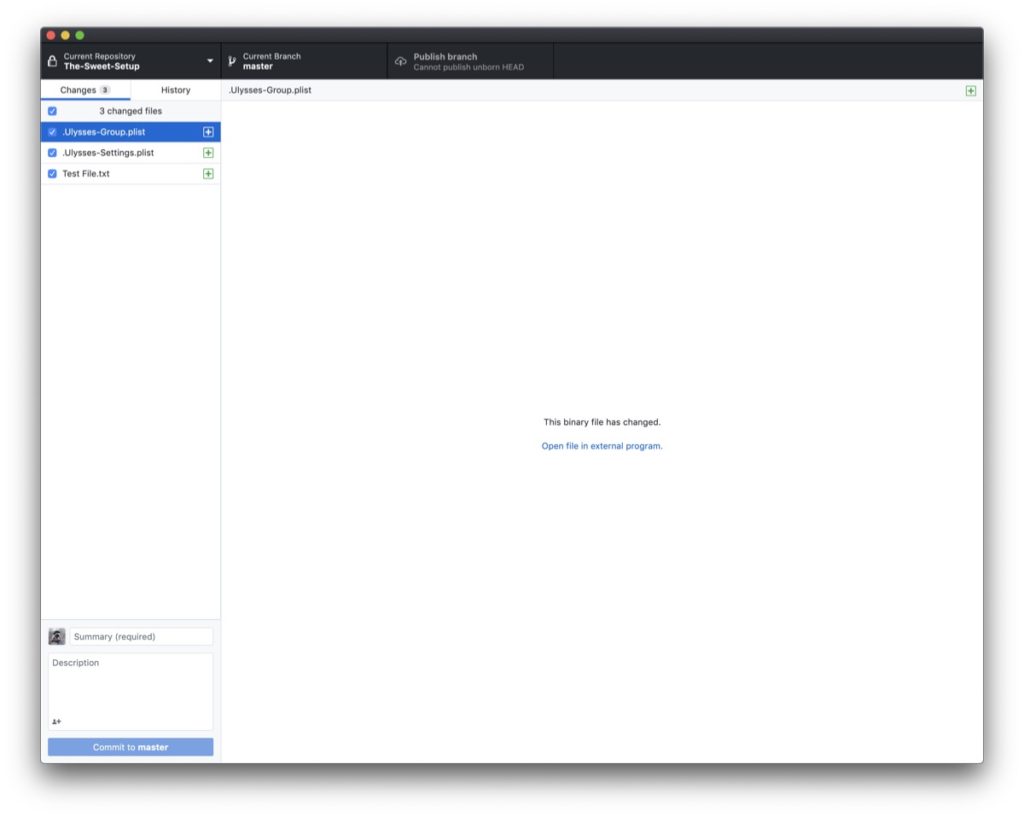Click the green plus icon in the diff header

pyautogui.click(x=969, y=90)
